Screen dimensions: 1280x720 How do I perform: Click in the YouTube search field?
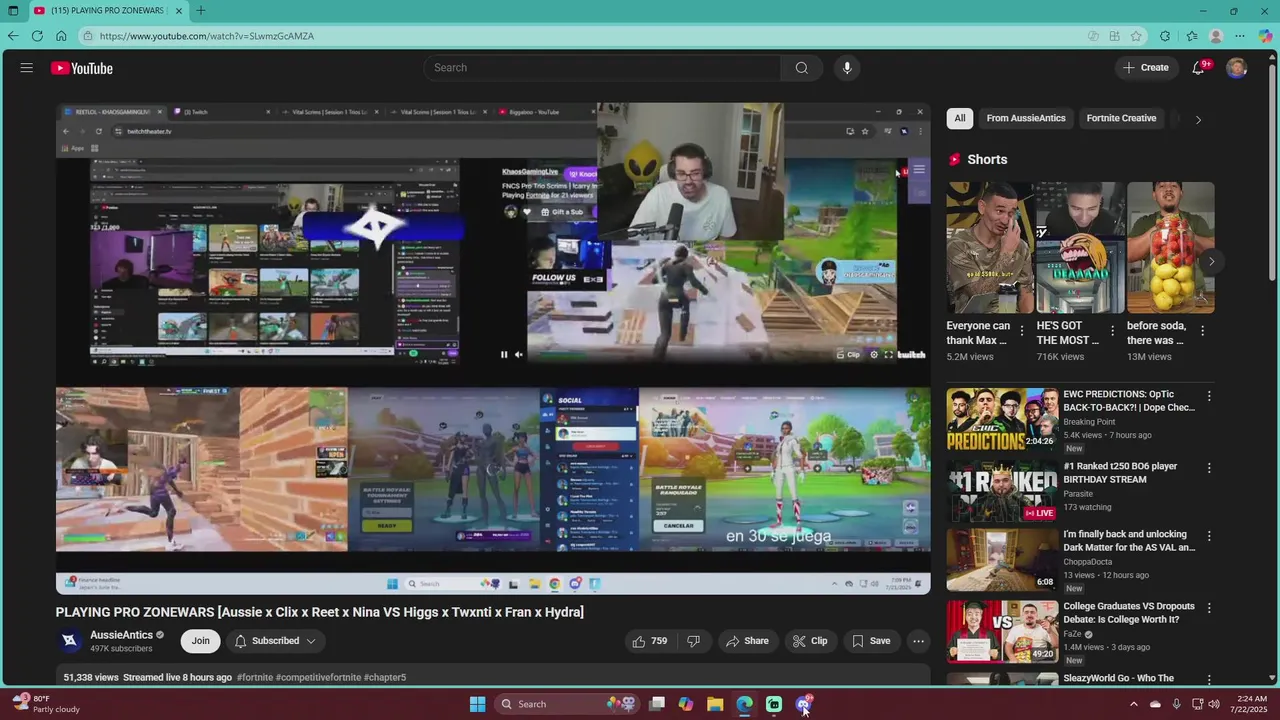point(602,68)
